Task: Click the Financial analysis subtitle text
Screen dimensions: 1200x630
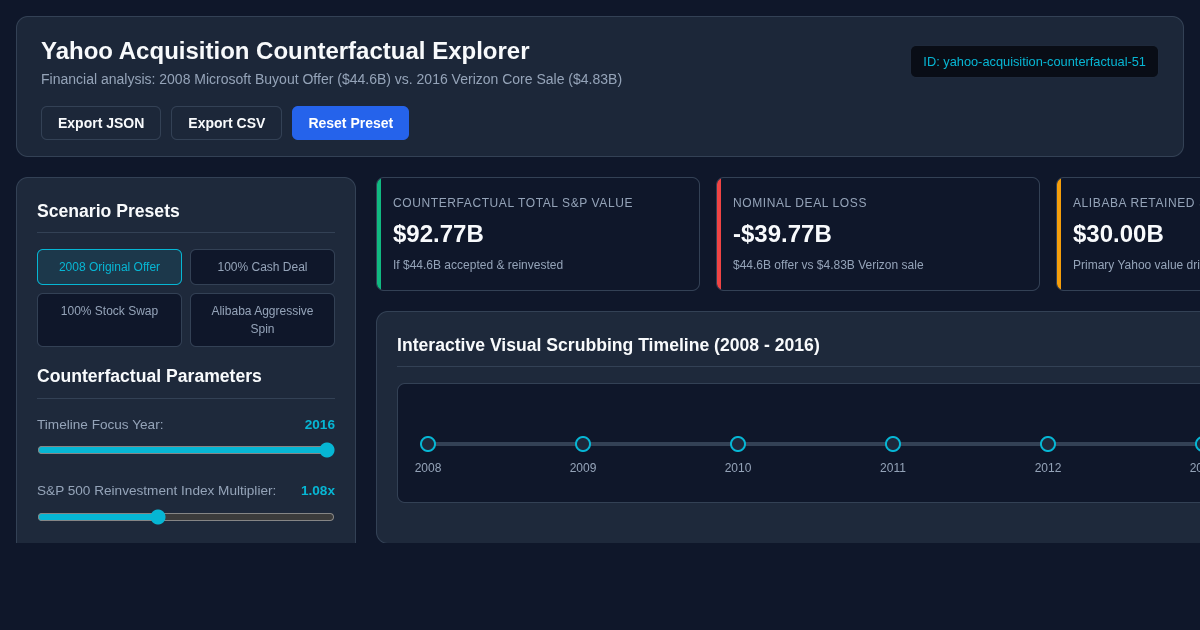Action: (331, 79)
